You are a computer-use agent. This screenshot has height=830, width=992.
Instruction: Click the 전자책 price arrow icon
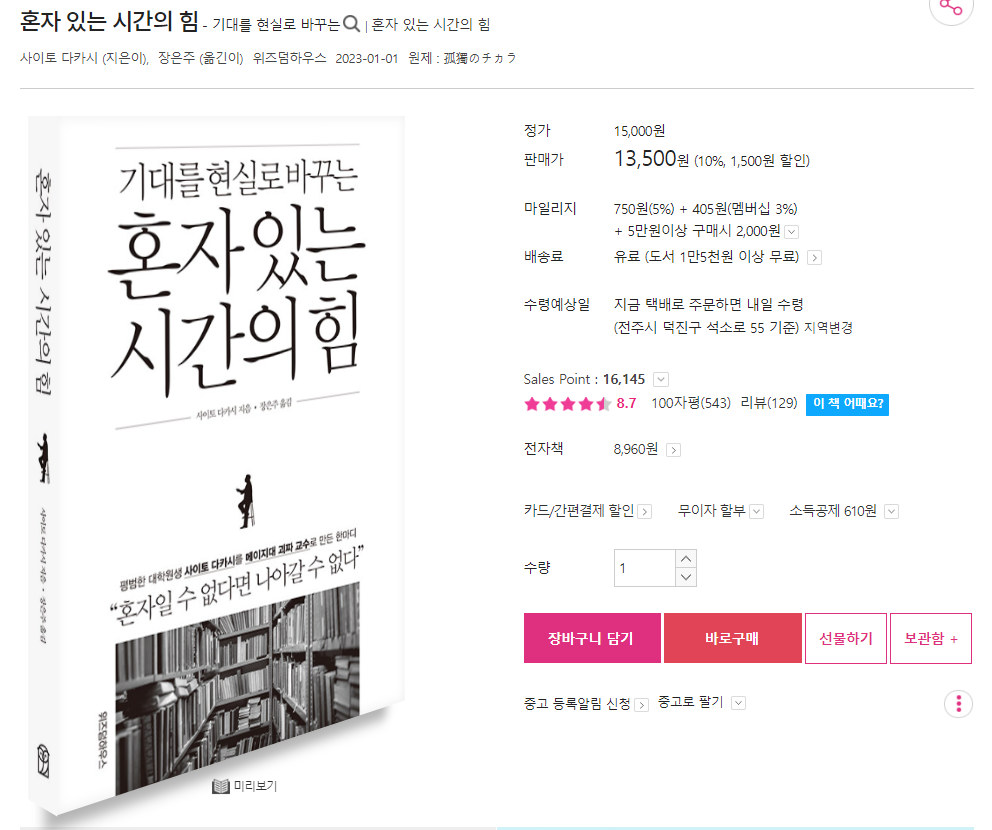click(x=674, y=450)
